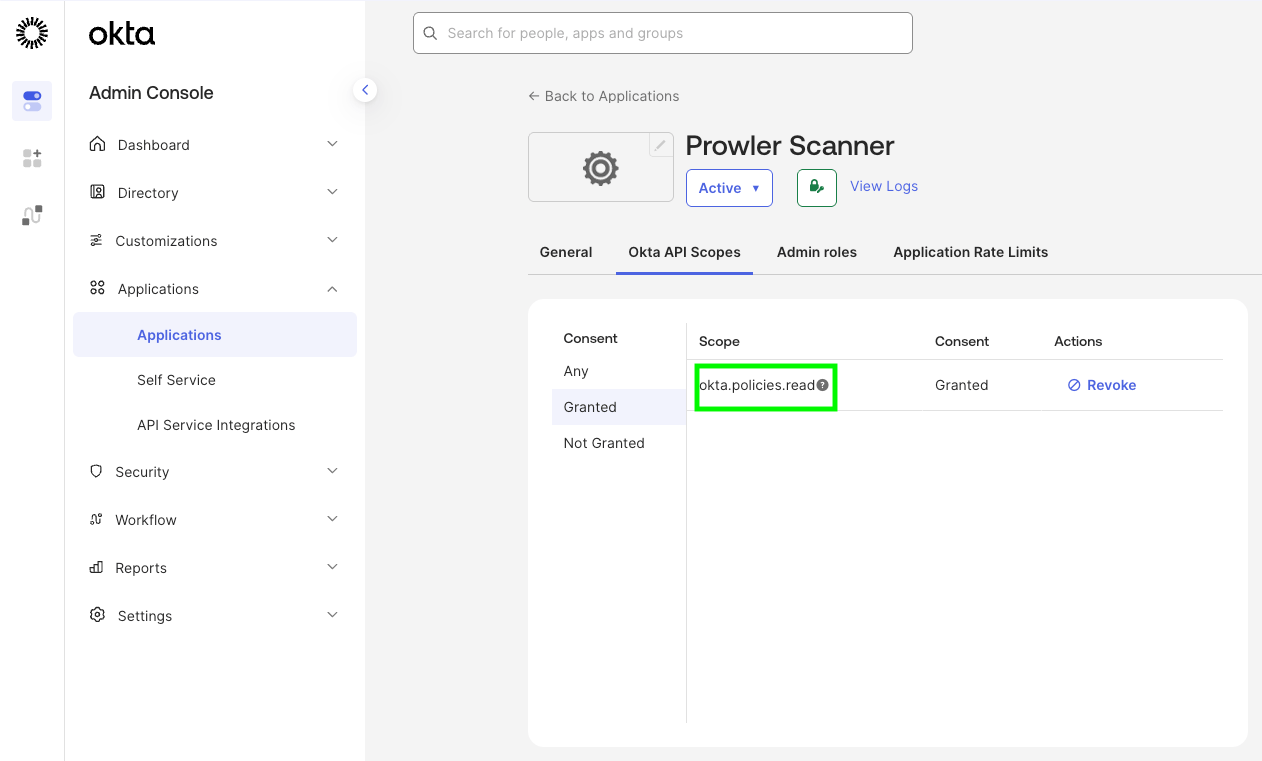Click the green key-lock button beside Active

817,188
